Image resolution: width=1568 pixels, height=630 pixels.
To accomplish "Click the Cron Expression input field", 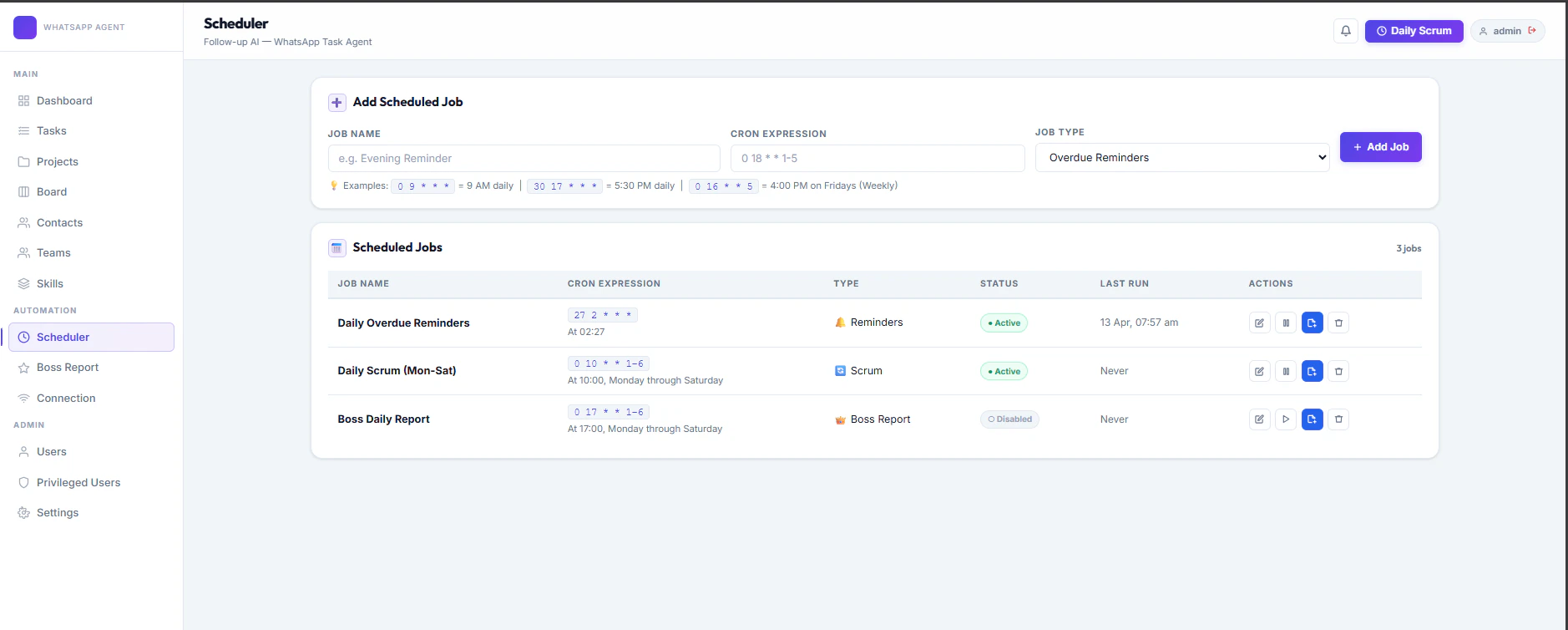I will tap(878, 158).
